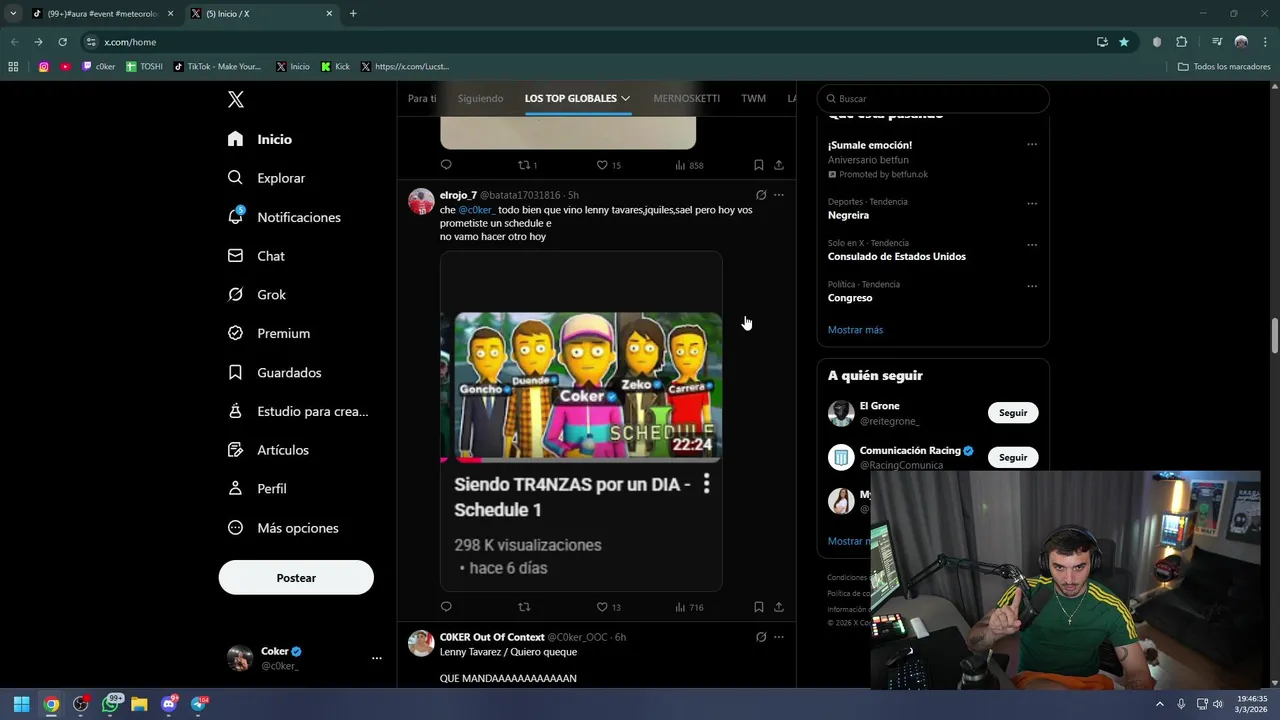Image resolution: width=1280 pixels, height=720 pixels.
Task: Open elrojo_7 profile avatar
Action: pyautogui.click(x=421, y=201)
